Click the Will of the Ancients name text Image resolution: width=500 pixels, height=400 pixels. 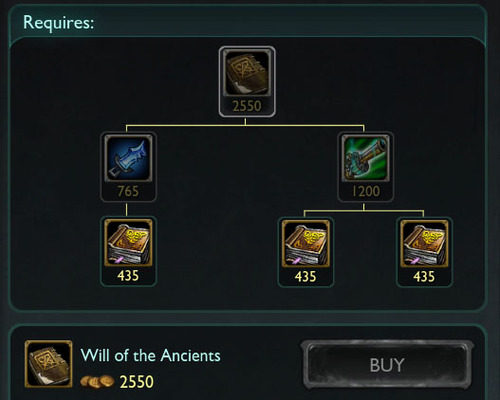[x=150, y=356]
